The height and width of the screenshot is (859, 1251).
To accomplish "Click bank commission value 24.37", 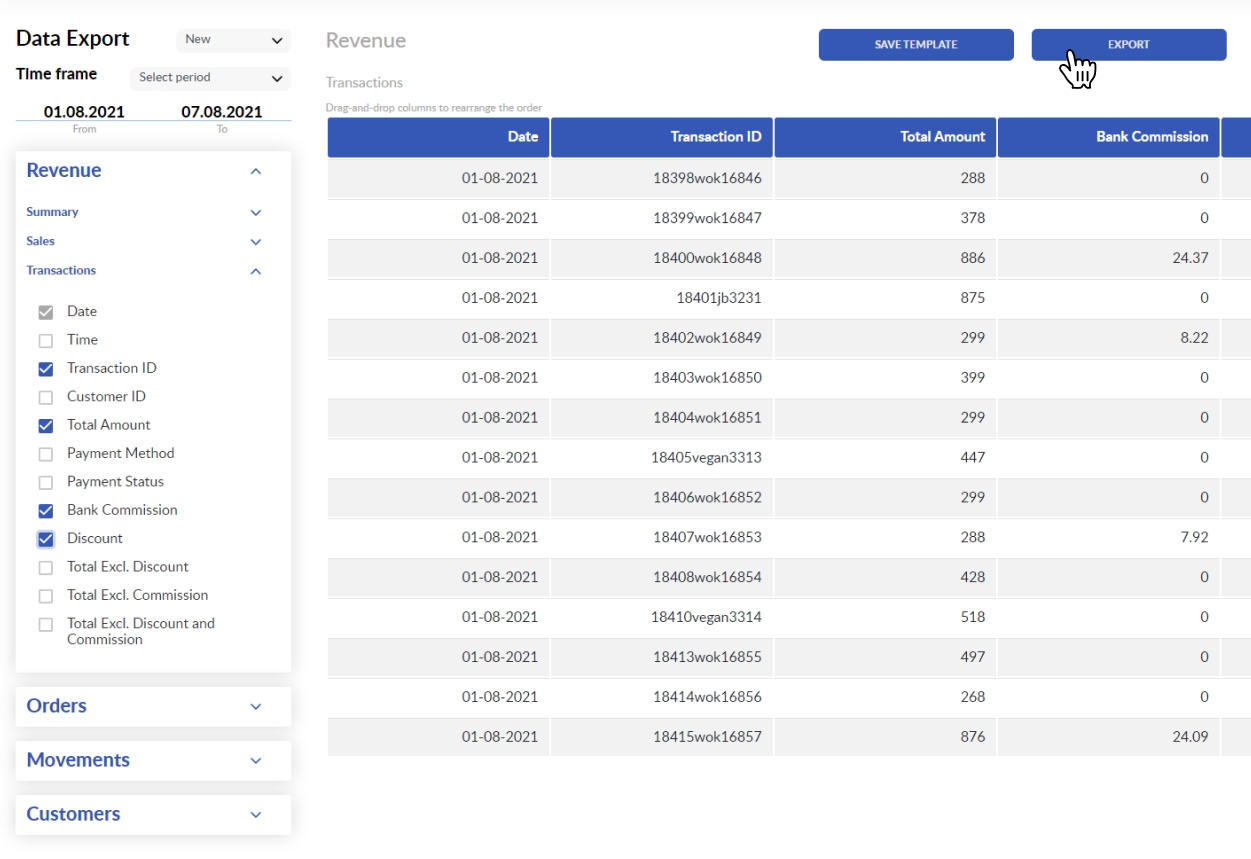I will tap(1190, 258).
